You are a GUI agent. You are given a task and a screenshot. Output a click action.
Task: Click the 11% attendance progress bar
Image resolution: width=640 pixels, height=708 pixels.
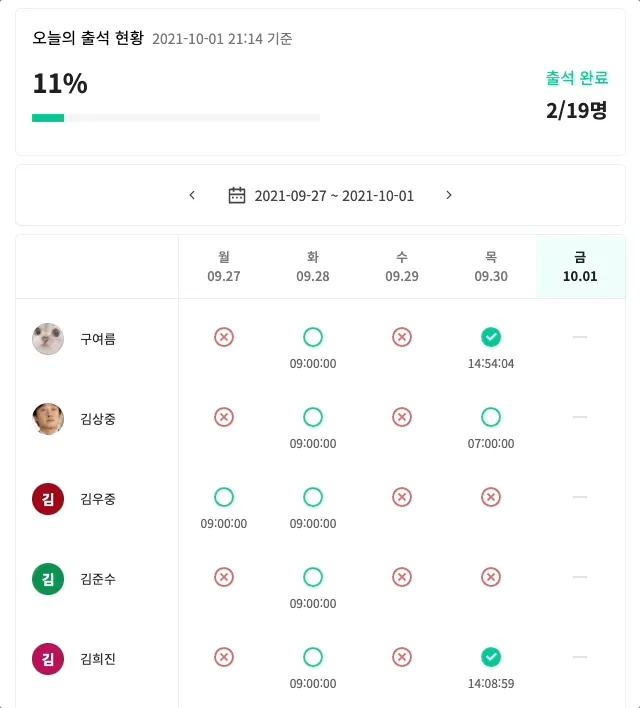click(176, 118)
